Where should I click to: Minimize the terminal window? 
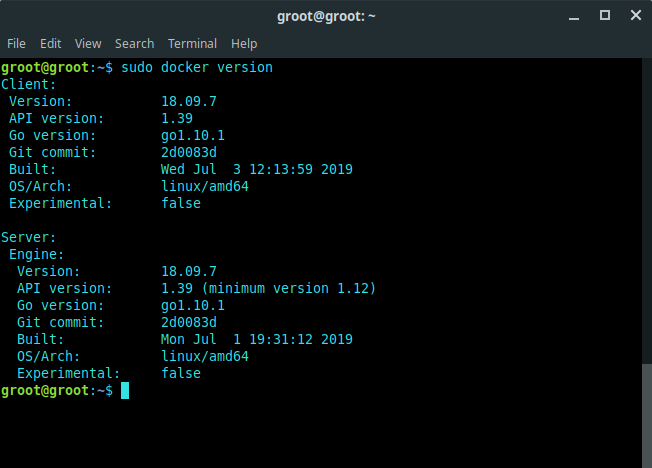[574, 17]
